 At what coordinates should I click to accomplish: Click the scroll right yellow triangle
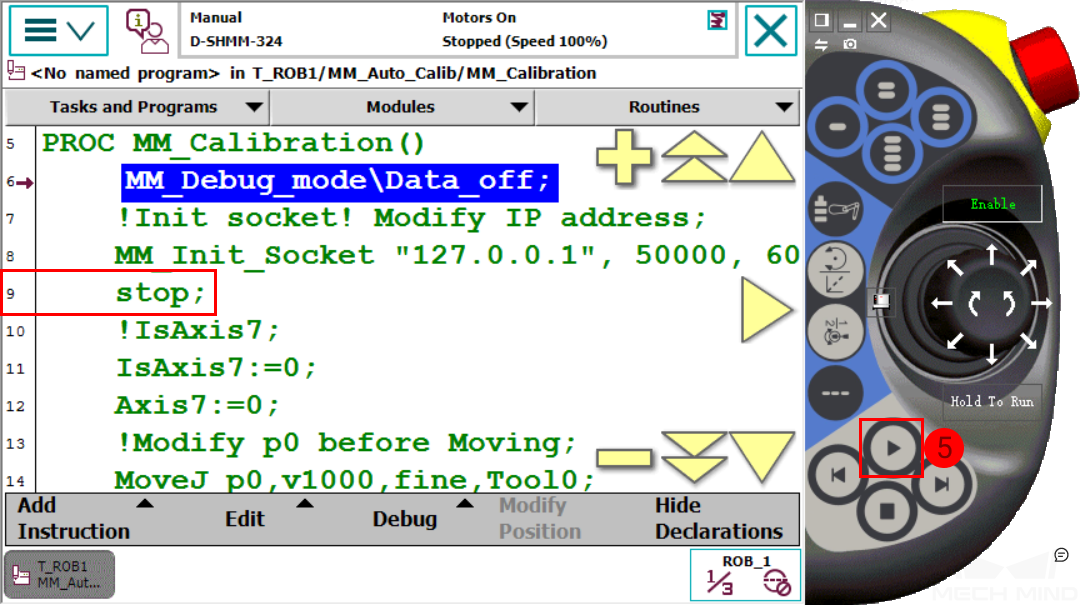[767, 310]
